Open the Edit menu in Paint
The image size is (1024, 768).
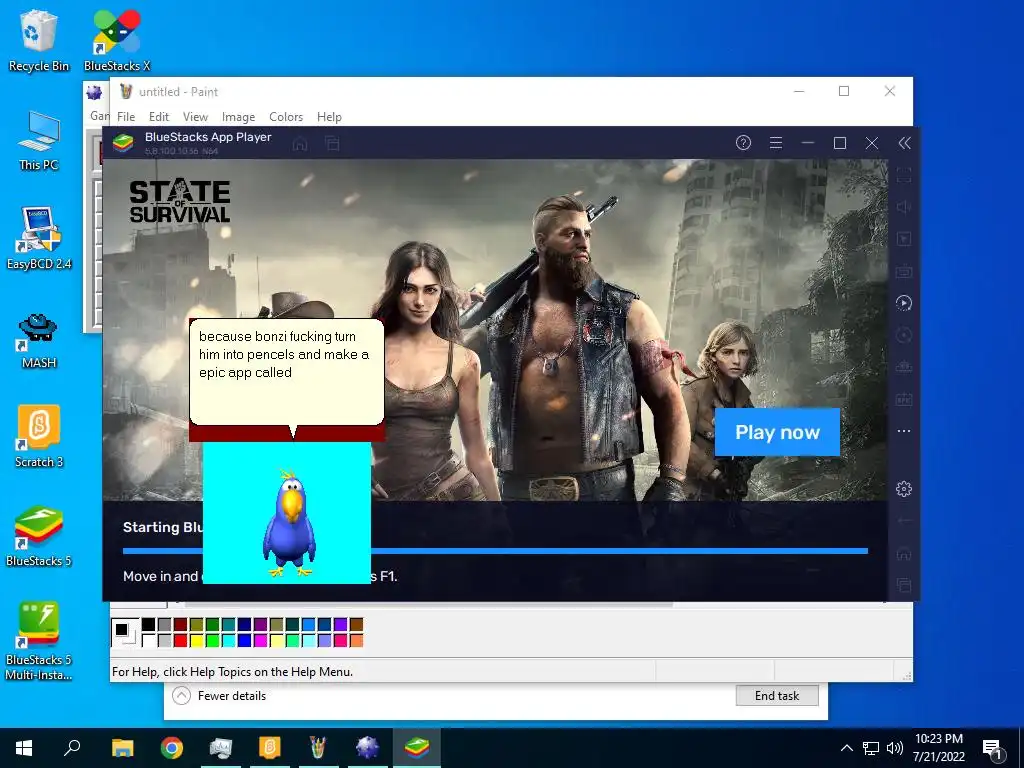159,117
